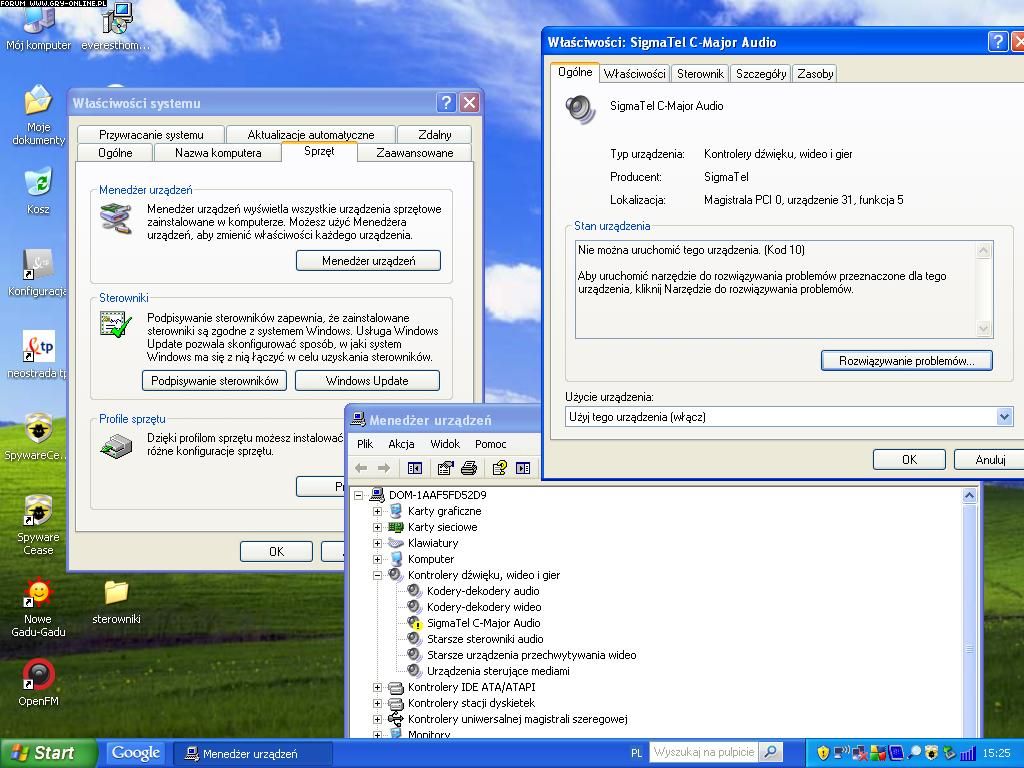Image resolution: width=1024 pixels, height=768 pixels.
Task: Toggle the console tree icon in the toolbar
Action: point(415,468)
